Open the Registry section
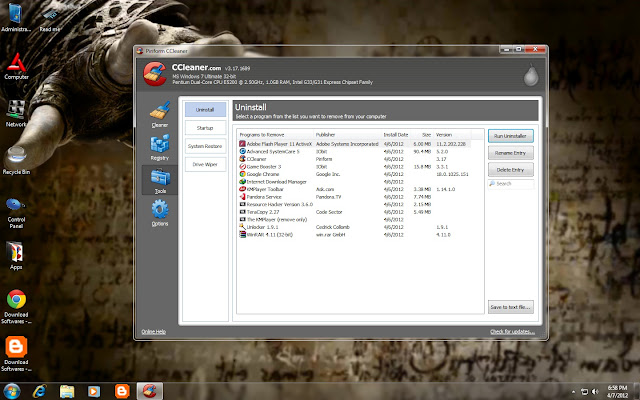Viewport: 640px width, 400px height. point(160,147)
